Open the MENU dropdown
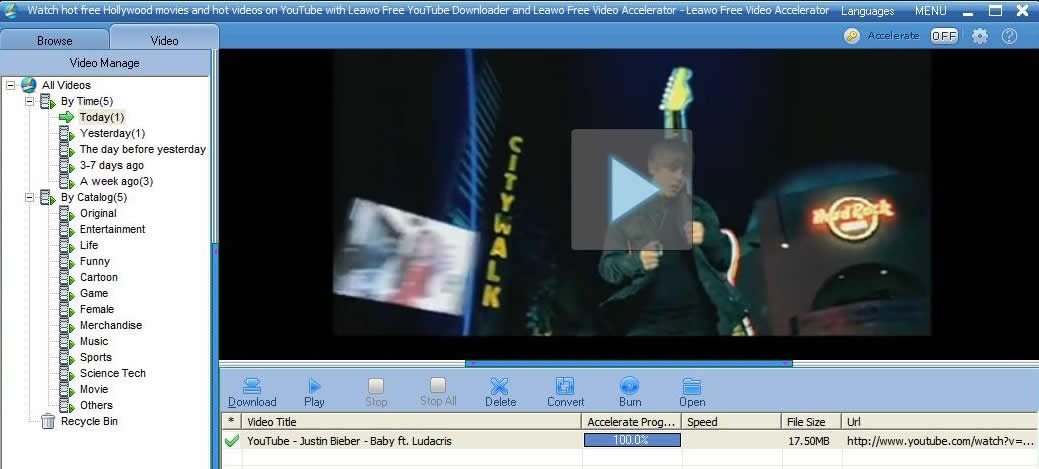This screenshot has width=1039, height=469. click(930, 11)
